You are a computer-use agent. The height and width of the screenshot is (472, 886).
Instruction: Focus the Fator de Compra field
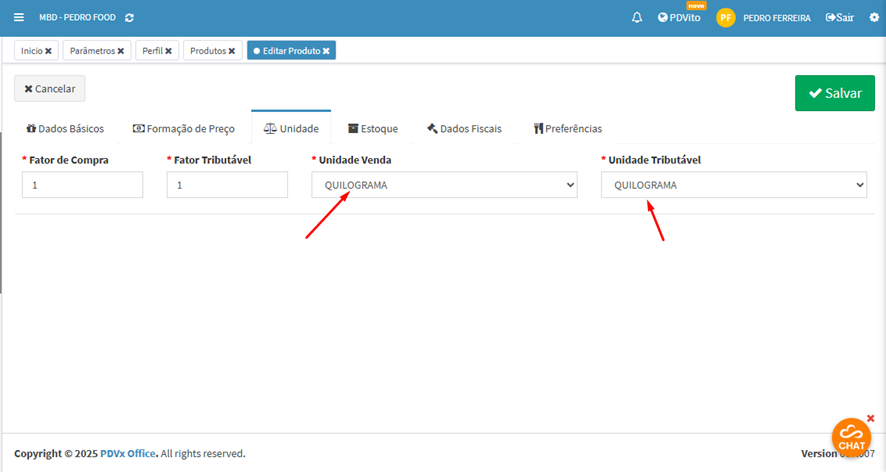(x=82, y=185)
